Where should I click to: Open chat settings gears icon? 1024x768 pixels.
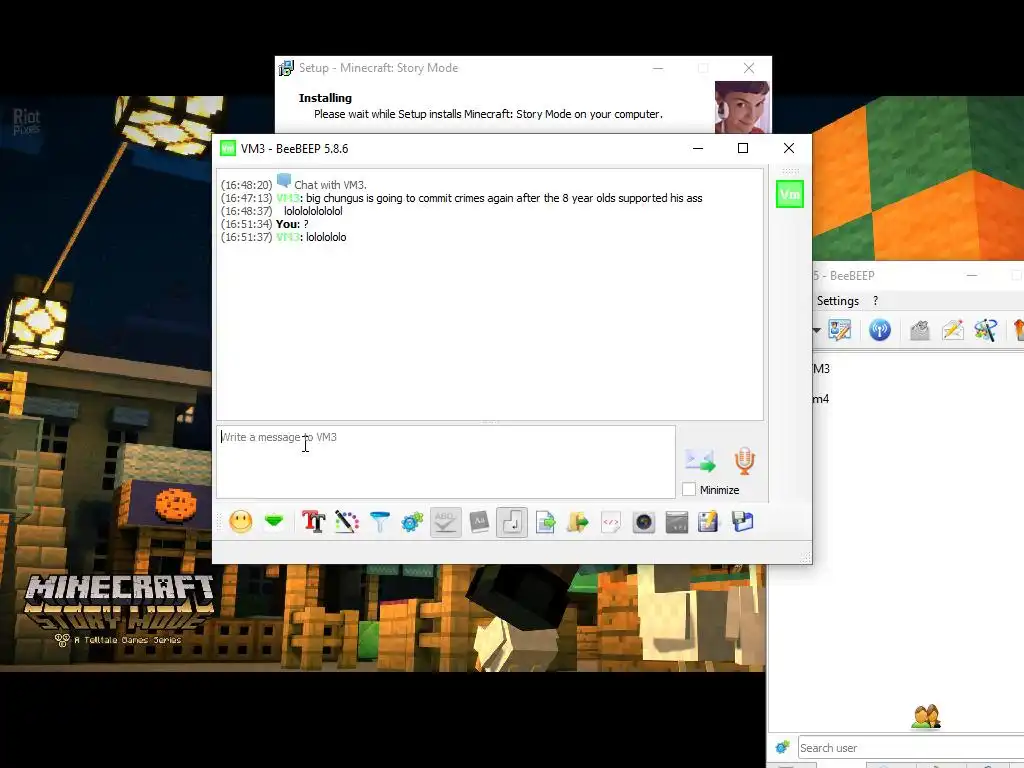(x=412, y=522)
